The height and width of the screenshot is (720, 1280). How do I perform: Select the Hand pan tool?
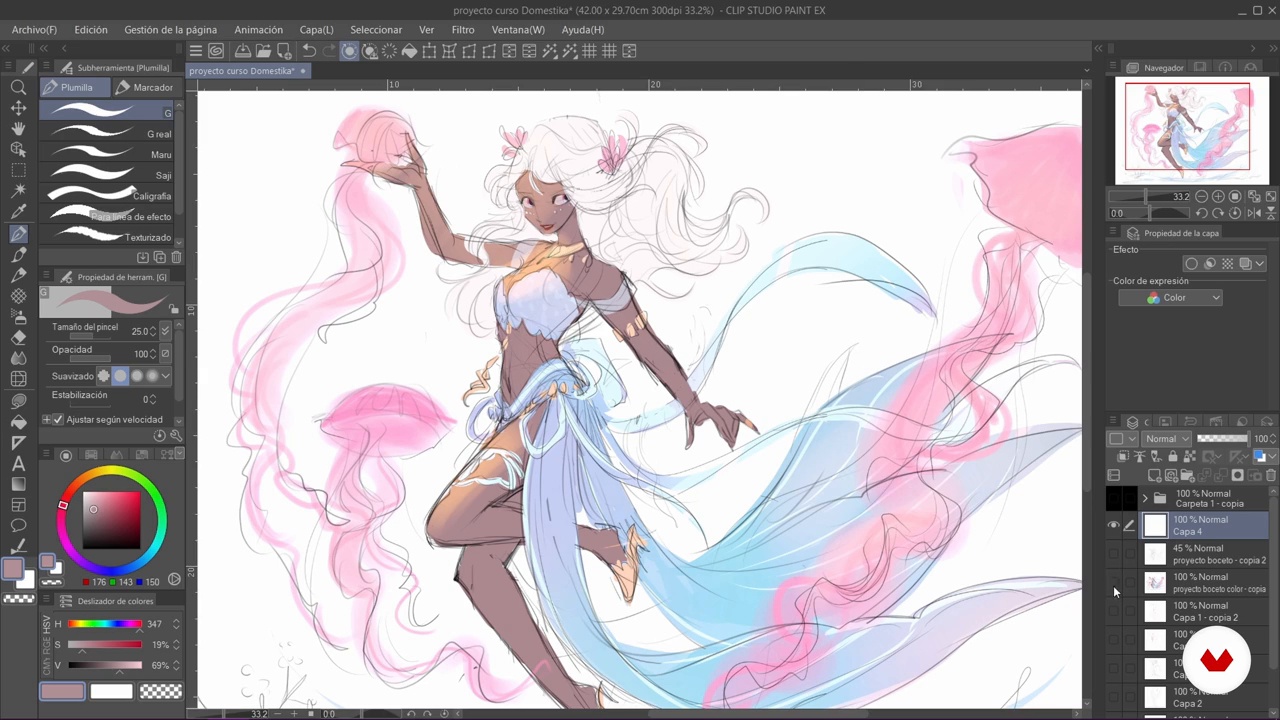[x=18, y=129]
